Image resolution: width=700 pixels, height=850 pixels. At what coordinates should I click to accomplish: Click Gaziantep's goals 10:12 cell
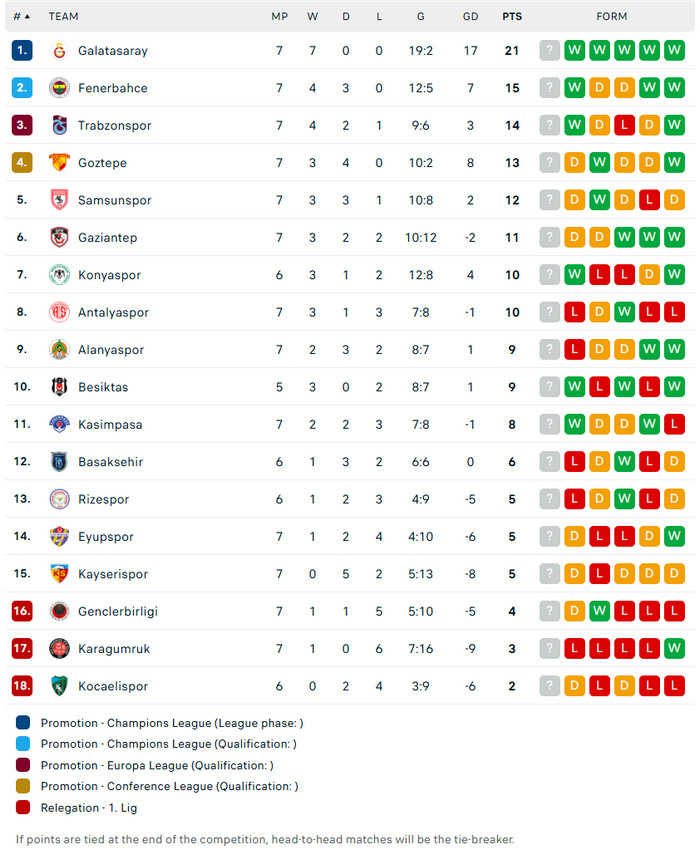[421, 238]
